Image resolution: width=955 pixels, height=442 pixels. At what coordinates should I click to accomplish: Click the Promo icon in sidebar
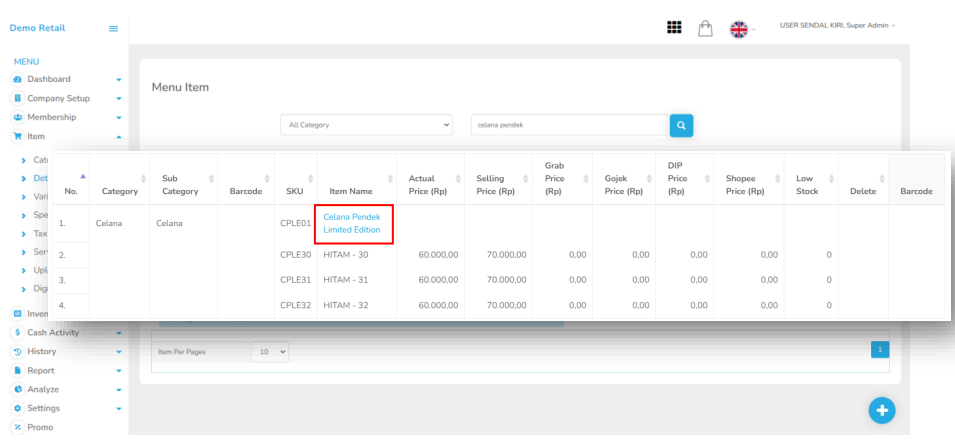tap(17, 427)
